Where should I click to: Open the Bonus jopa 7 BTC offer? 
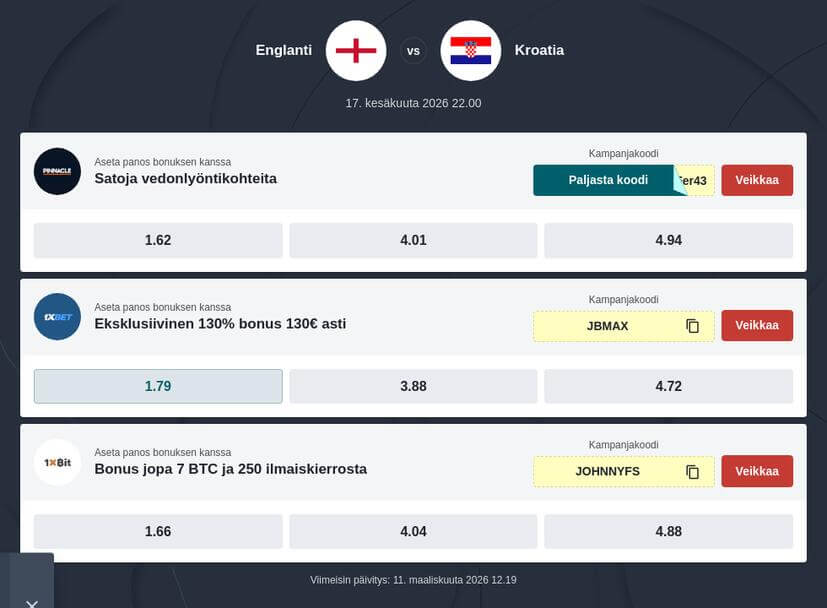point(230,469)
